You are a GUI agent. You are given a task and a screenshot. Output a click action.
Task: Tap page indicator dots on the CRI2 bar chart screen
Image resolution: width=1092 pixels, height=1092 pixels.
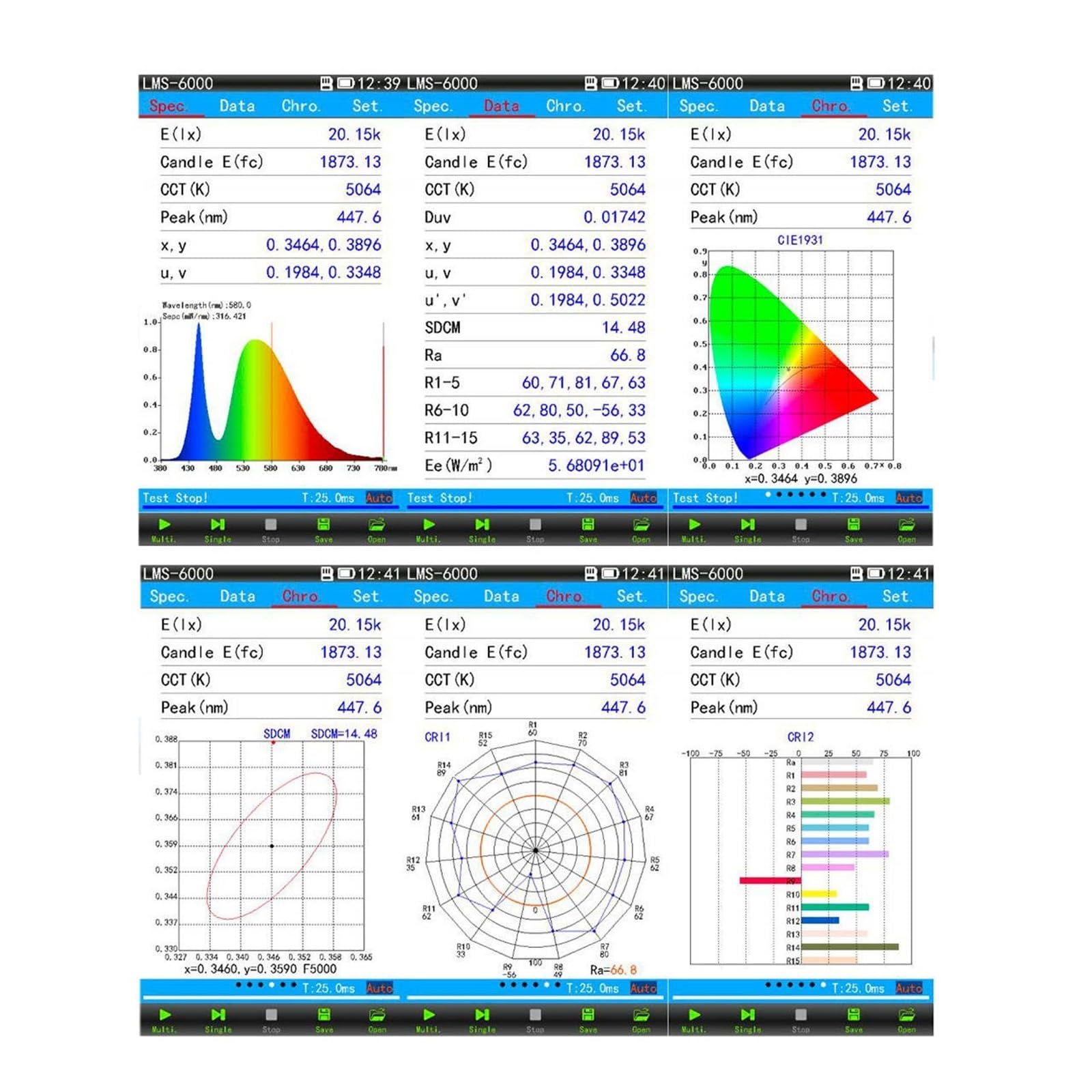(796, 985)
